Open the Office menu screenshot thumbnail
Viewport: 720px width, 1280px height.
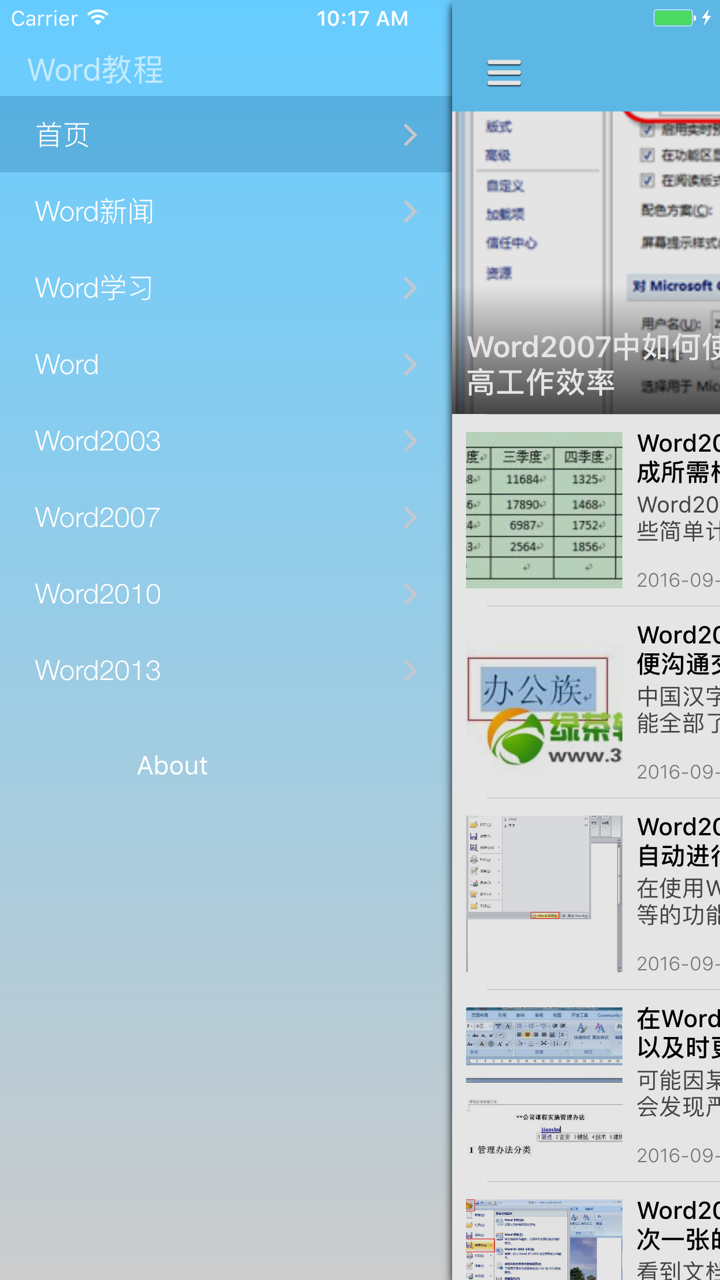tap(544, 894)
